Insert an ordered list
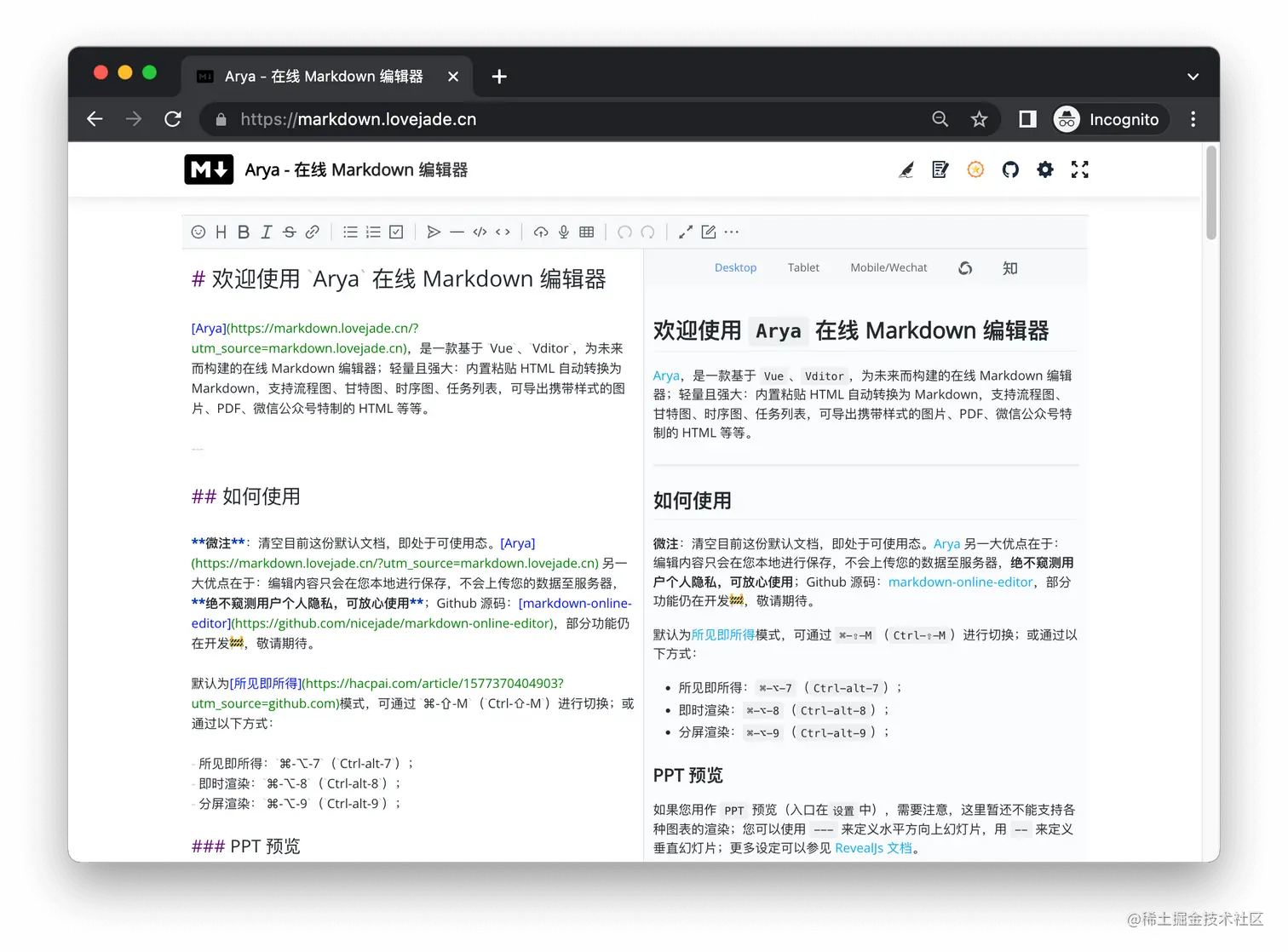Image resolution: width=1288 pixels, height=952 pixels. tap(373, 232)
